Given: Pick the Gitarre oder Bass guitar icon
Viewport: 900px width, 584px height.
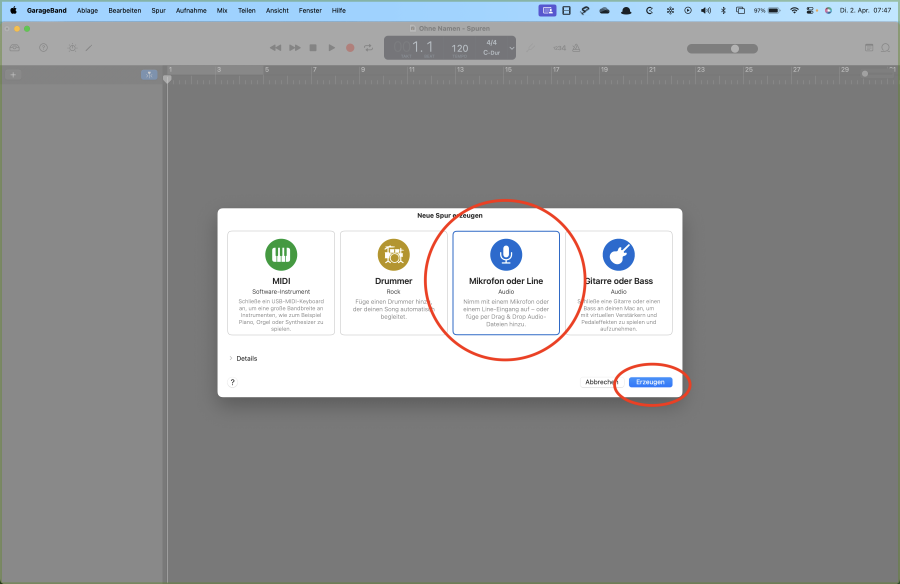Looking at the screenshot, I should 618,254.
